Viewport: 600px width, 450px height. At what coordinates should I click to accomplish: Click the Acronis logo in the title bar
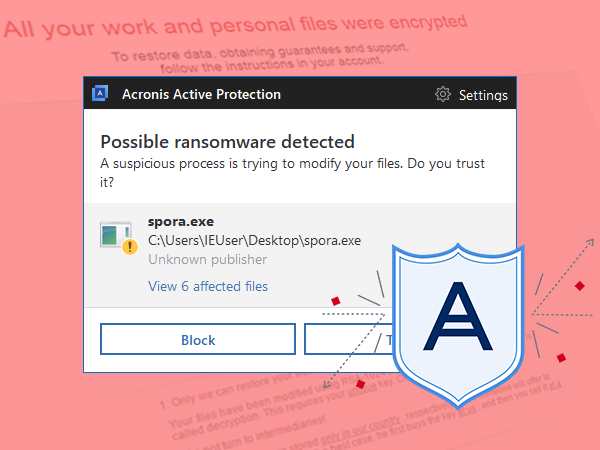click(100, 93)
